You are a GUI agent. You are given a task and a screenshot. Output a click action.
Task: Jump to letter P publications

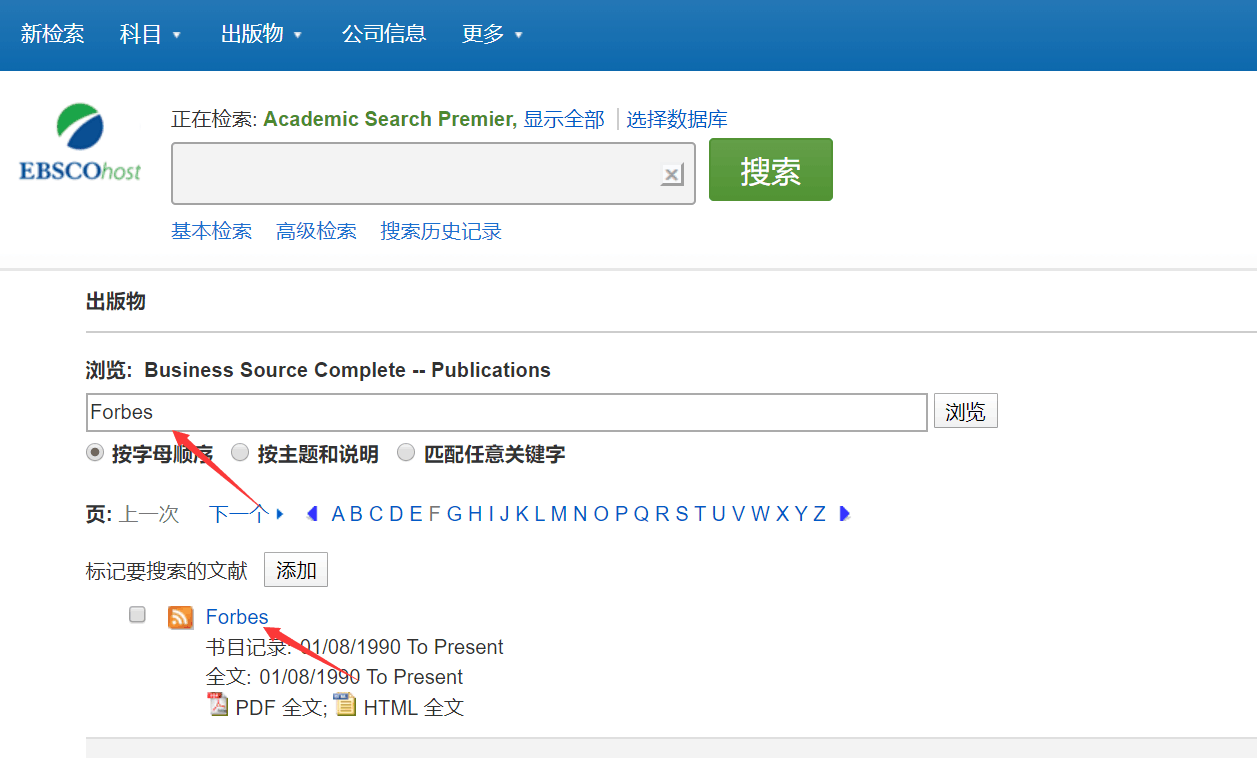621,514
